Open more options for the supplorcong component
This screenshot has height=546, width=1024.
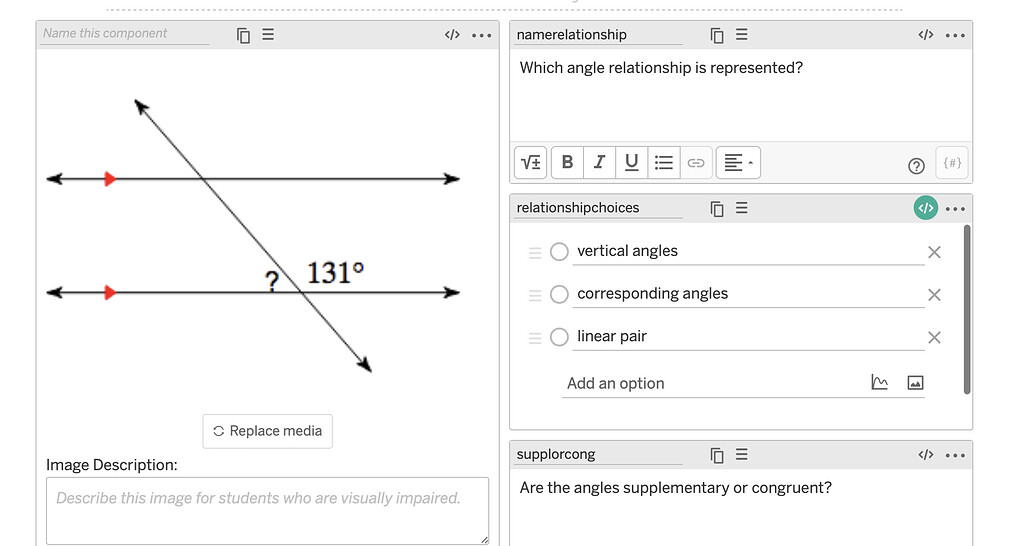point(956,455)
